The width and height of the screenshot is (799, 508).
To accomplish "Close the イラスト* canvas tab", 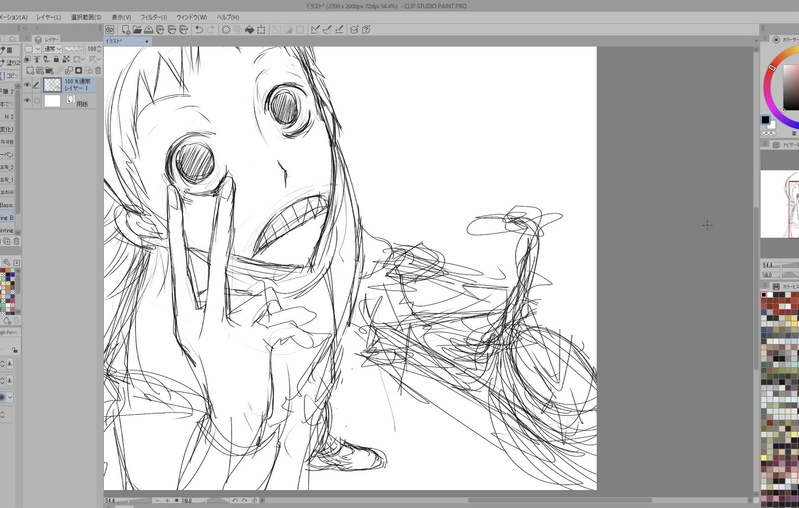I will click(147, 41).
